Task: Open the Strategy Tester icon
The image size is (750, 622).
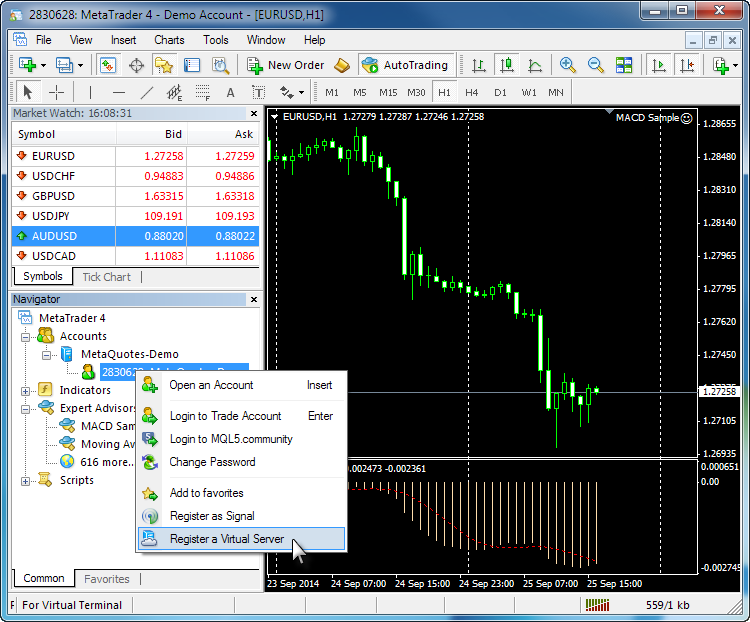Action: tap(220, 65)
